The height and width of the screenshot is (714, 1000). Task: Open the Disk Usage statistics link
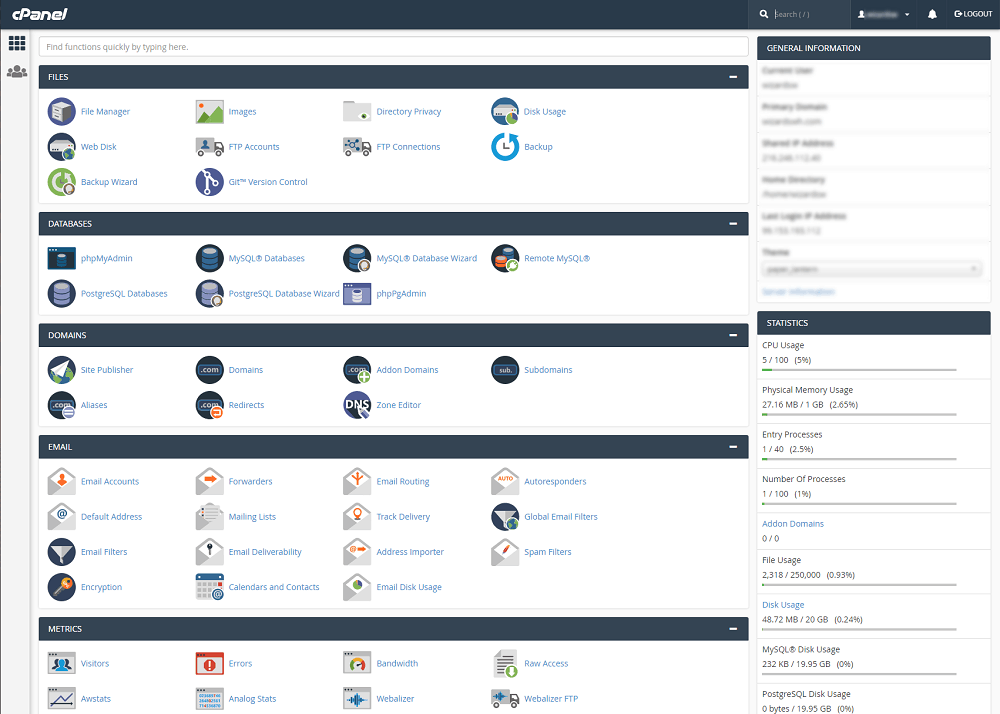point(783,604)
